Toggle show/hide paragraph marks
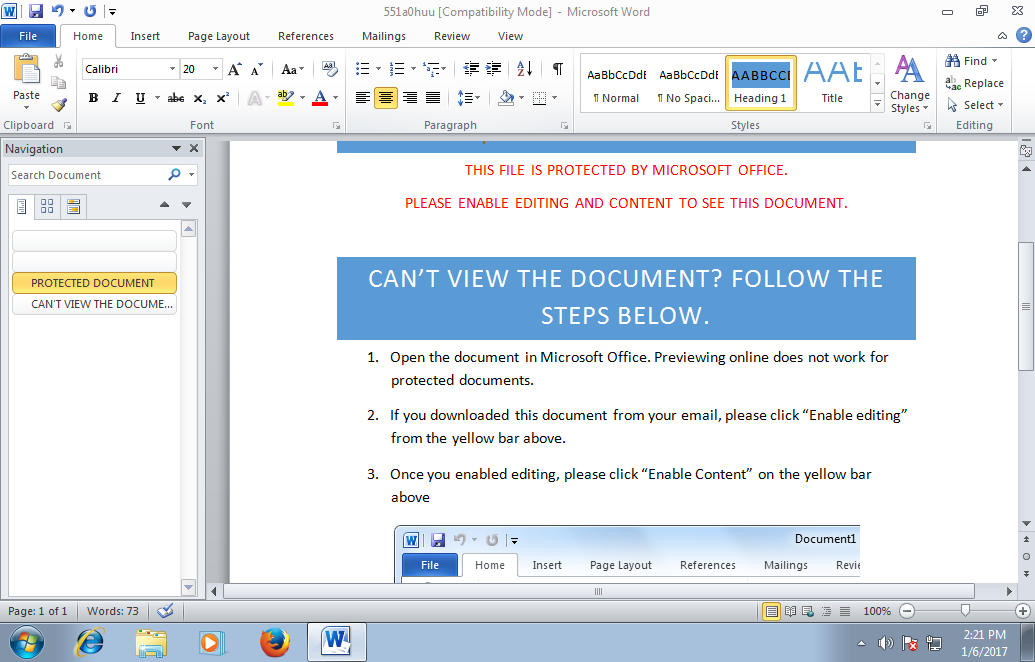 pos(558,69)
